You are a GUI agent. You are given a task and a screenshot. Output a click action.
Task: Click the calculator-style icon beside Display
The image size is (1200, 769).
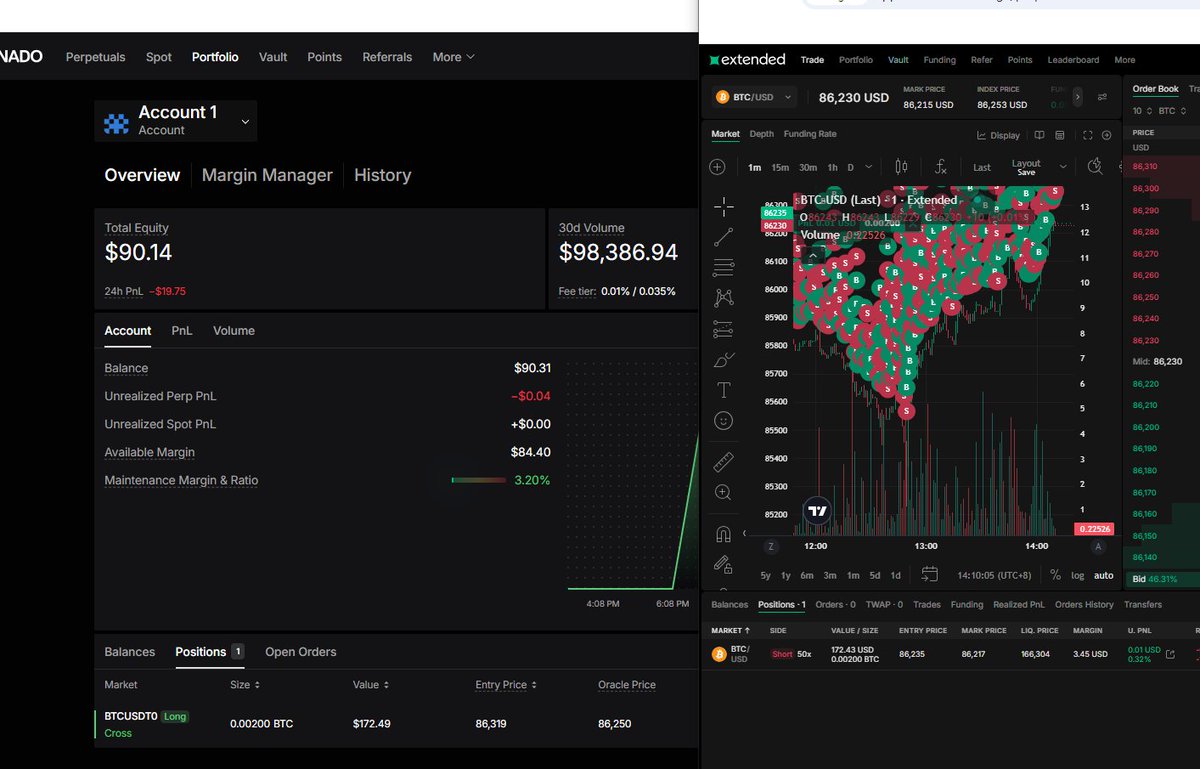[1061, 135]
